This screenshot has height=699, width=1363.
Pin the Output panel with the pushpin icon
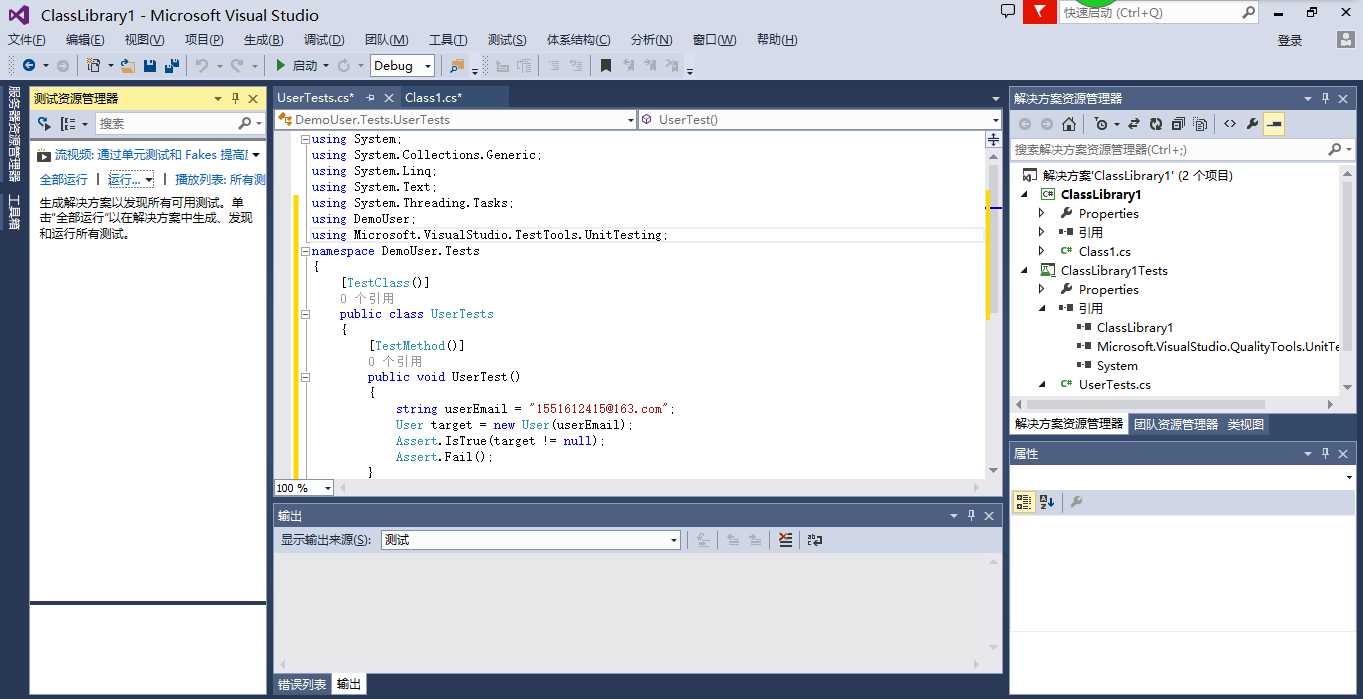coord(971,516)
